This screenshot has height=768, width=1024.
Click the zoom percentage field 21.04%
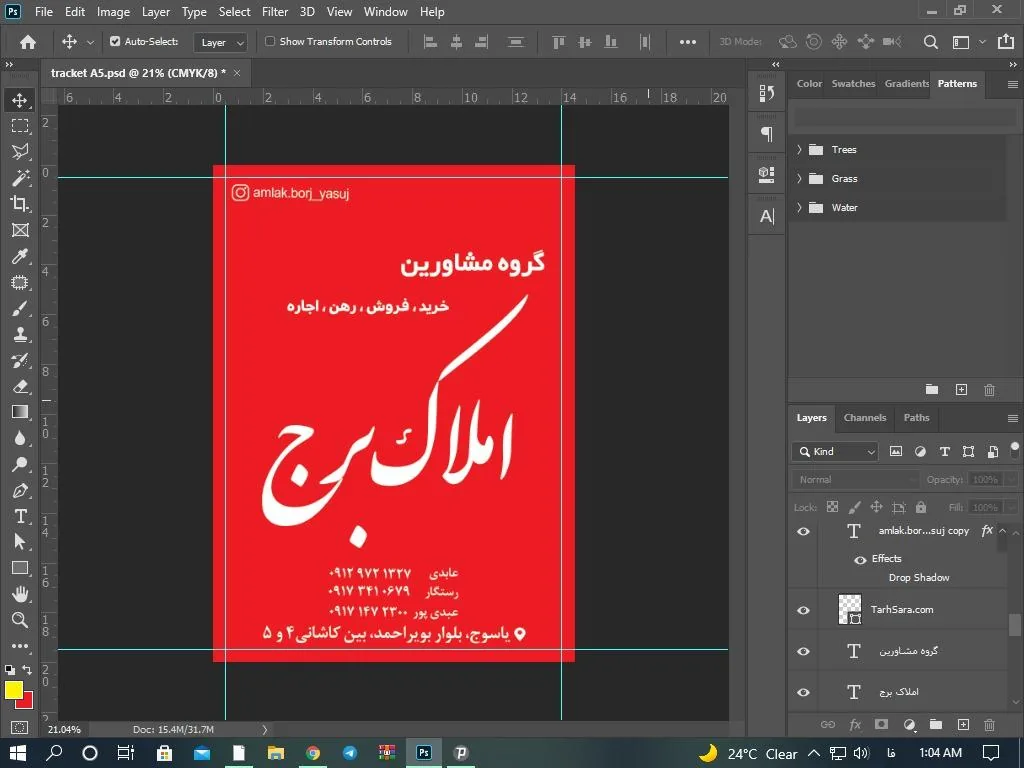point(64,729)
